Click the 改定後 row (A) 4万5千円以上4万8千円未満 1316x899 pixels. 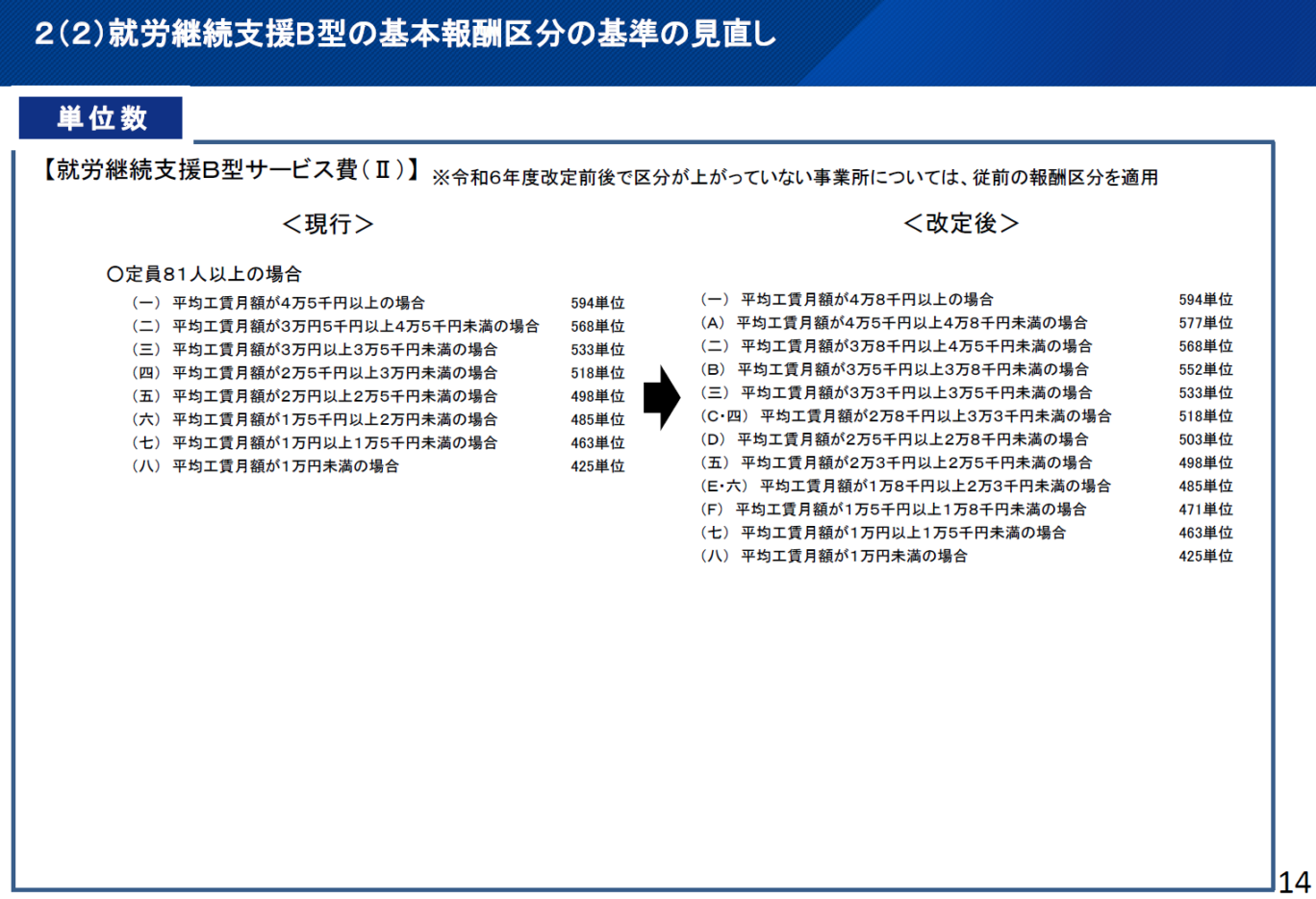pos(894,323)
